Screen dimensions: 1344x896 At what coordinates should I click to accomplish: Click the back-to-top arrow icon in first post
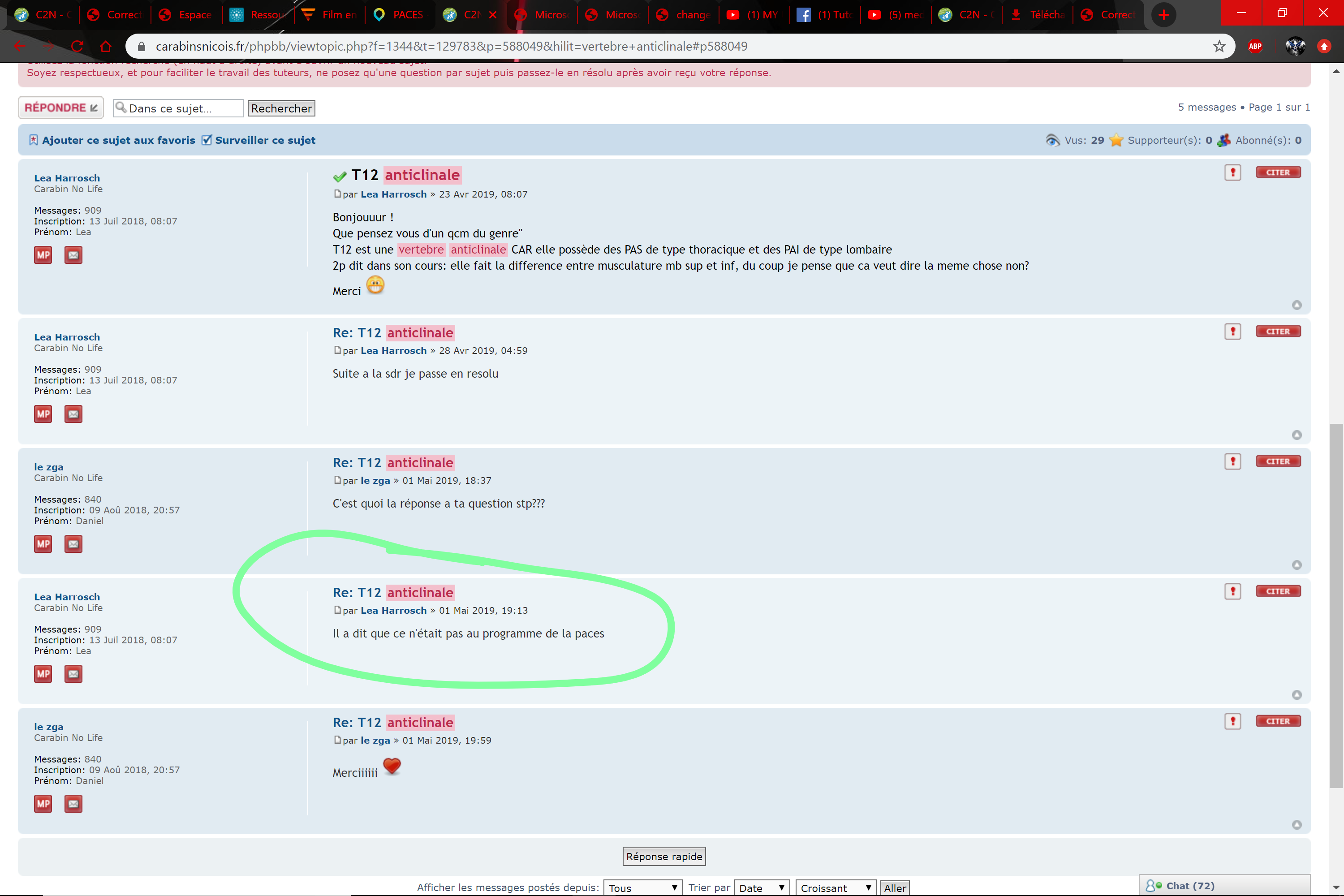tap(1297, 305)
